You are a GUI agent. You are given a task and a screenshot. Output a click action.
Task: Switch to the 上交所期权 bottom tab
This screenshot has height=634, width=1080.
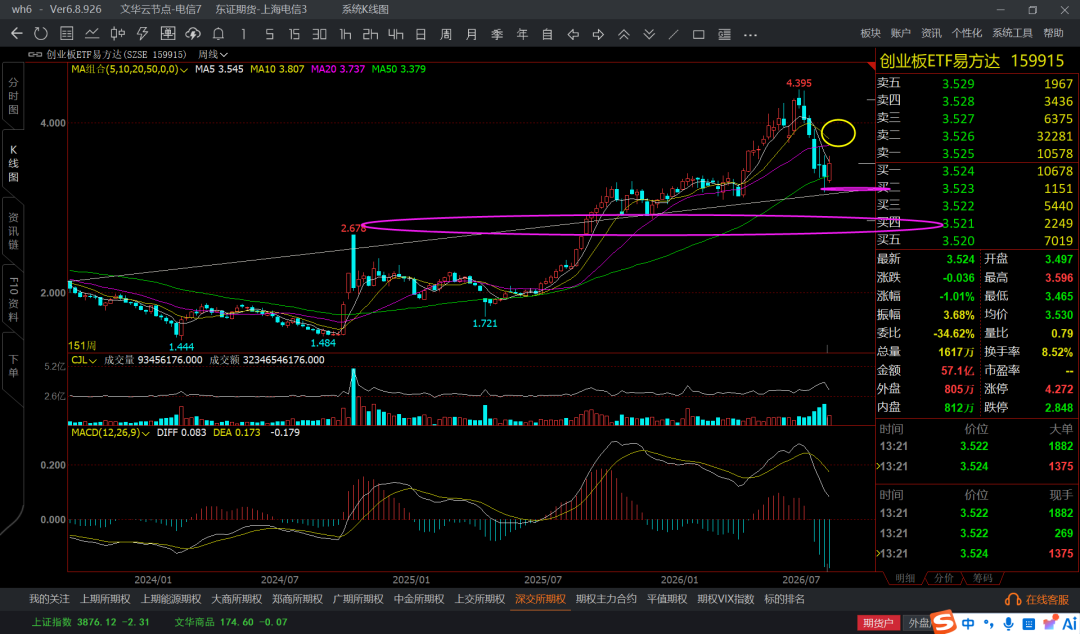480,599
